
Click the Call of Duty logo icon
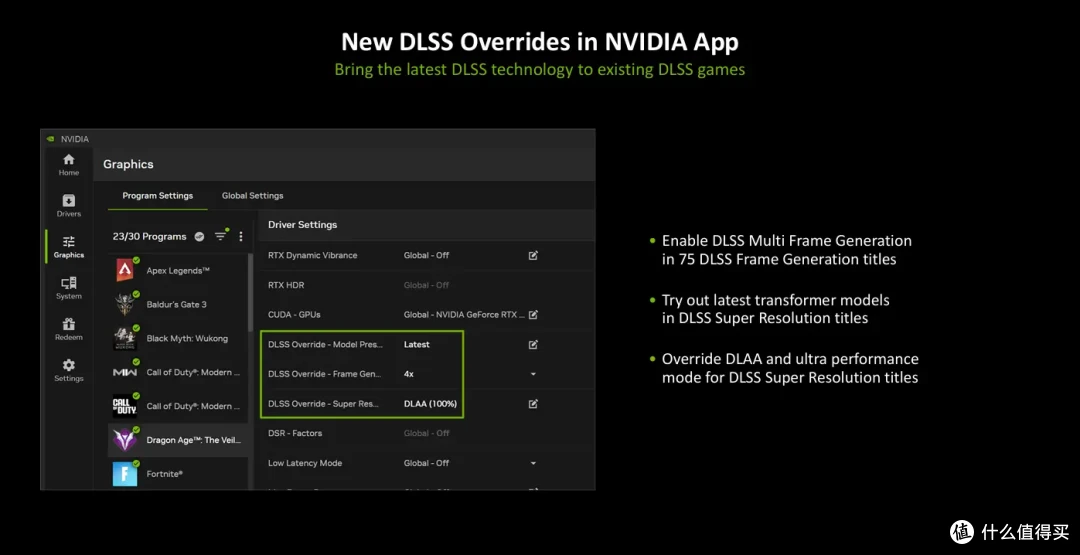pyautogui.click(x=125, y=406)
